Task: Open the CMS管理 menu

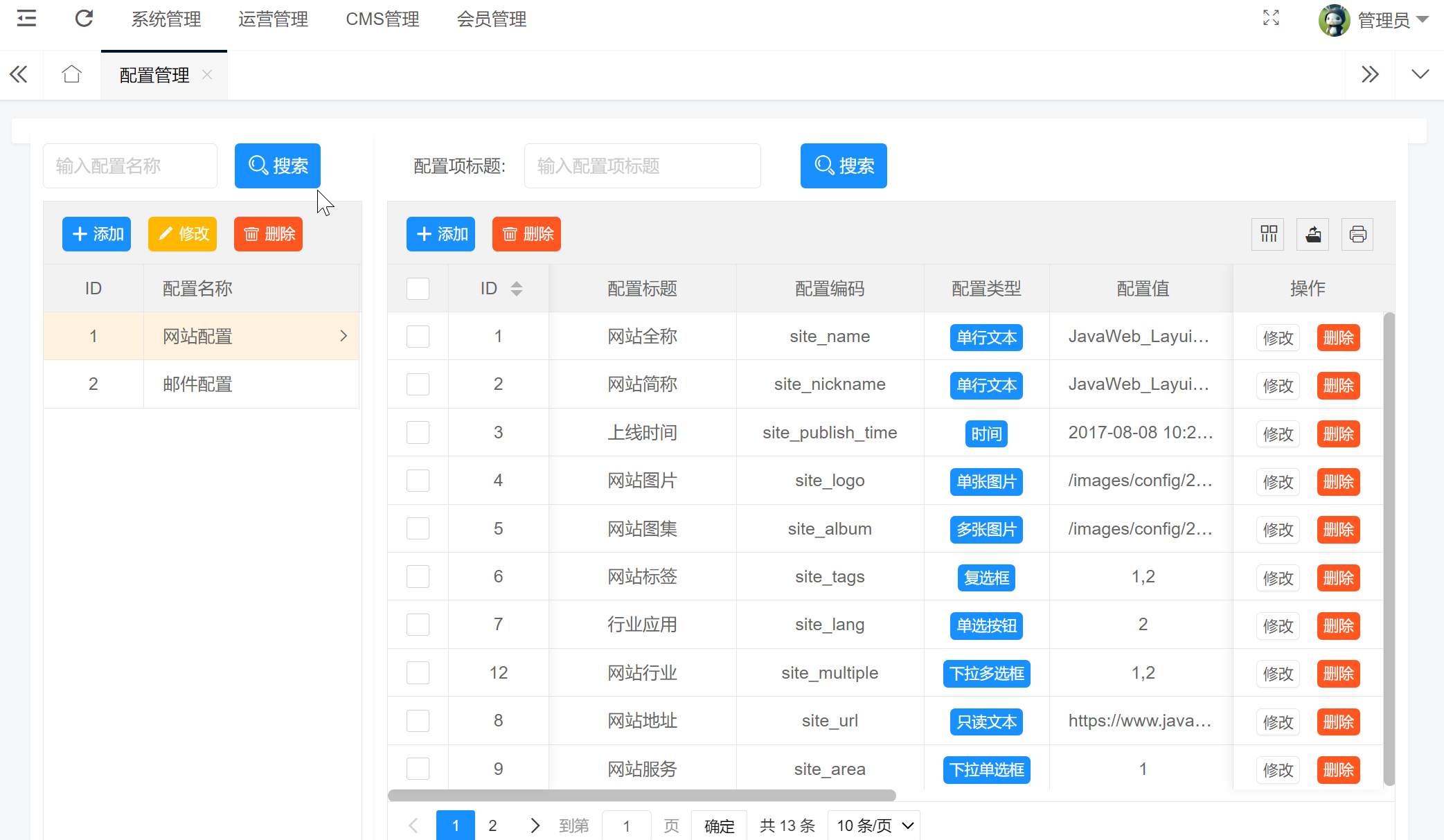Action: pos(382,19)
